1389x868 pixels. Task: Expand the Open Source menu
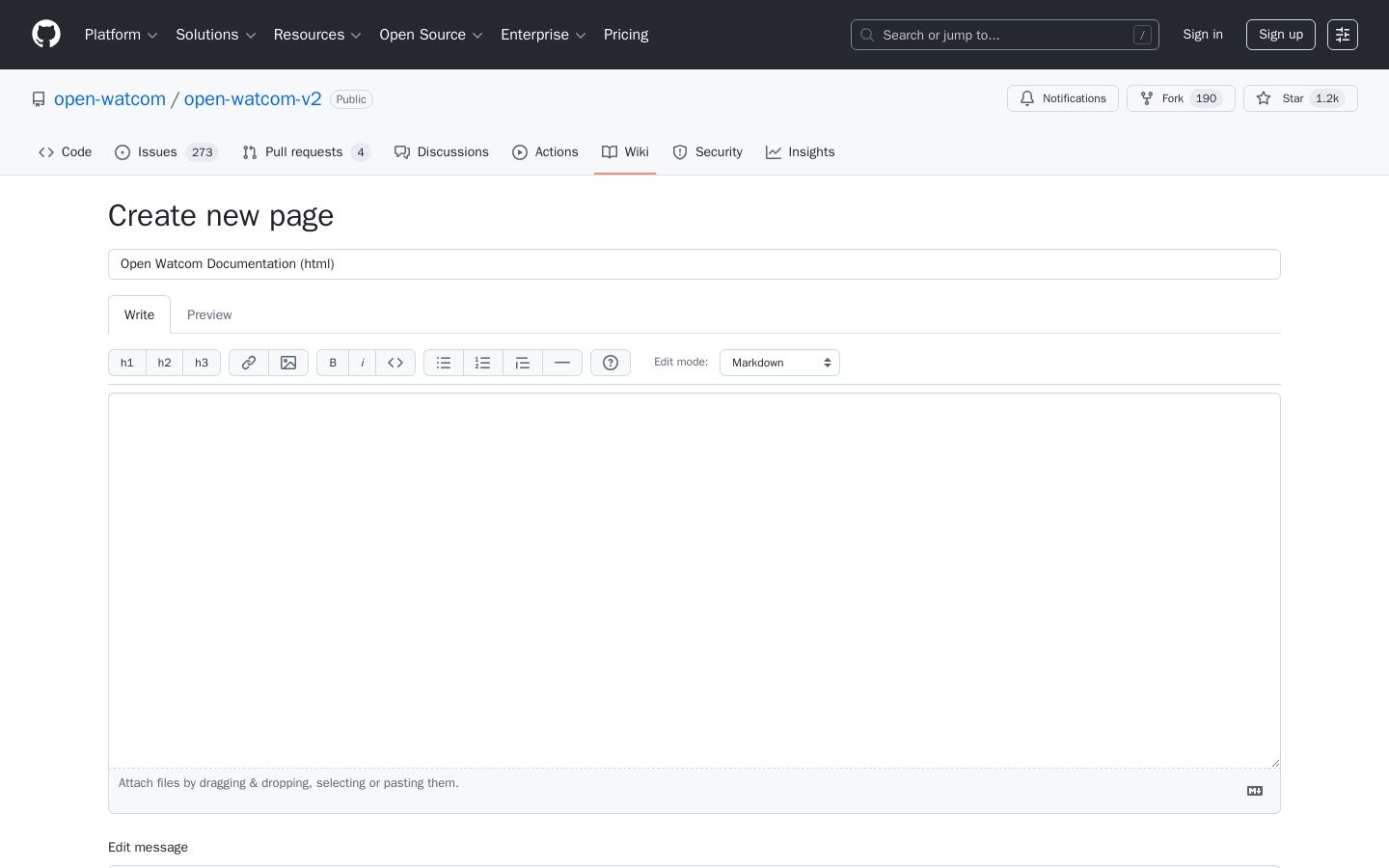(x=431, y=35)
